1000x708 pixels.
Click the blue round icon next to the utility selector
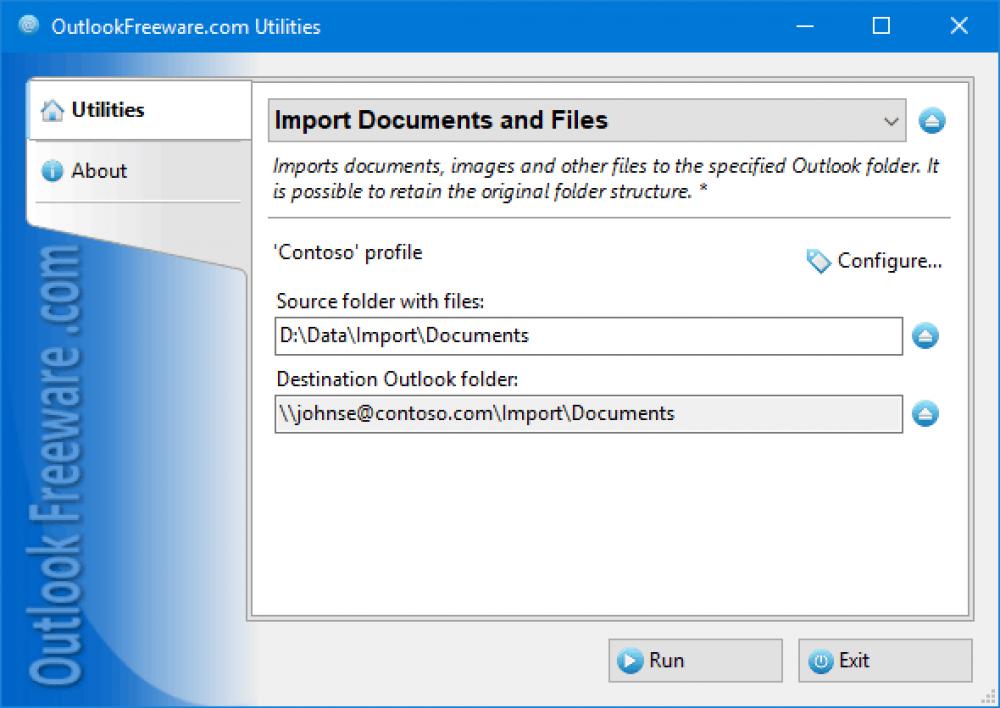click(x=932, y=120)
